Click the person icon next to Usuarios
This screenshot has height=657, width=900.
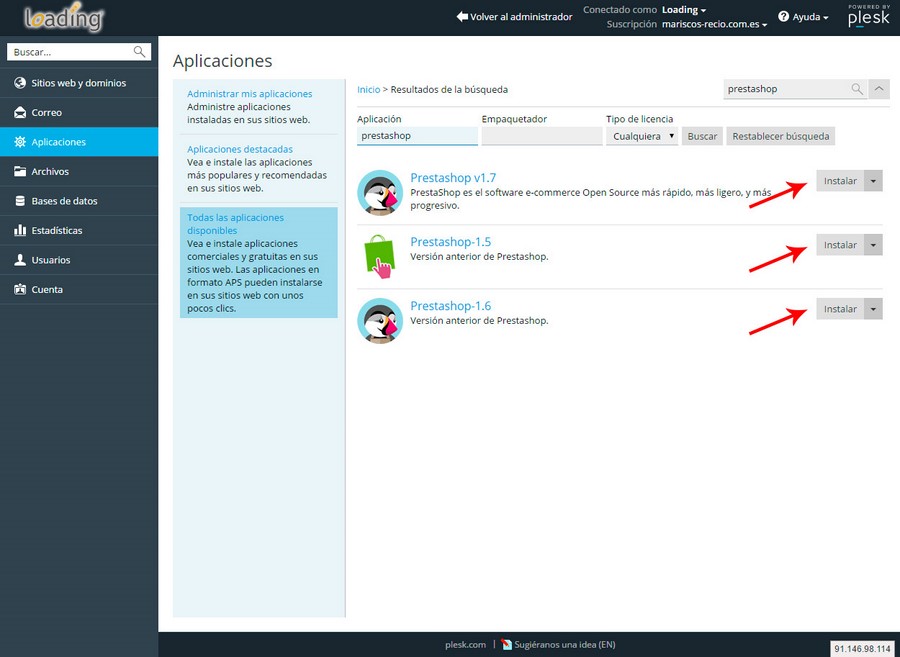click(x=20, y=260)
